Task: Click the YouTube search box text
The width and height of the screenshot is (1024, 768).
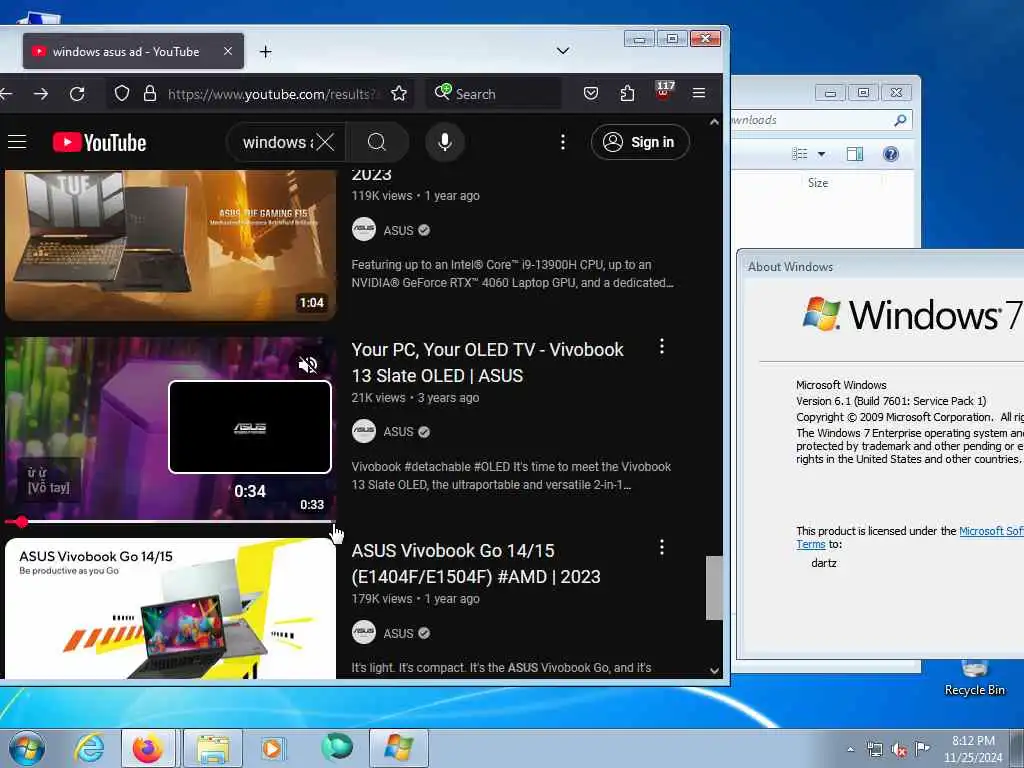Action: pos(278,142)
